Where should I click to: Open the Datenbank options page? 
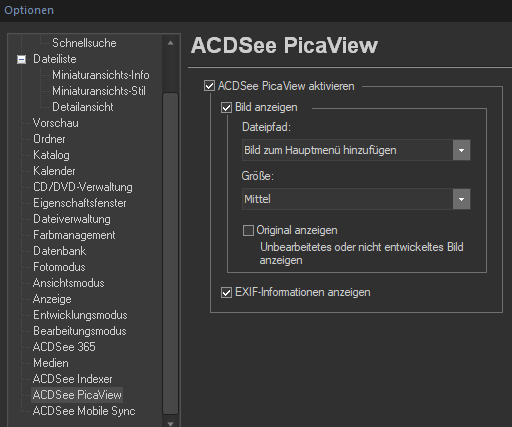tap(59, 251)
